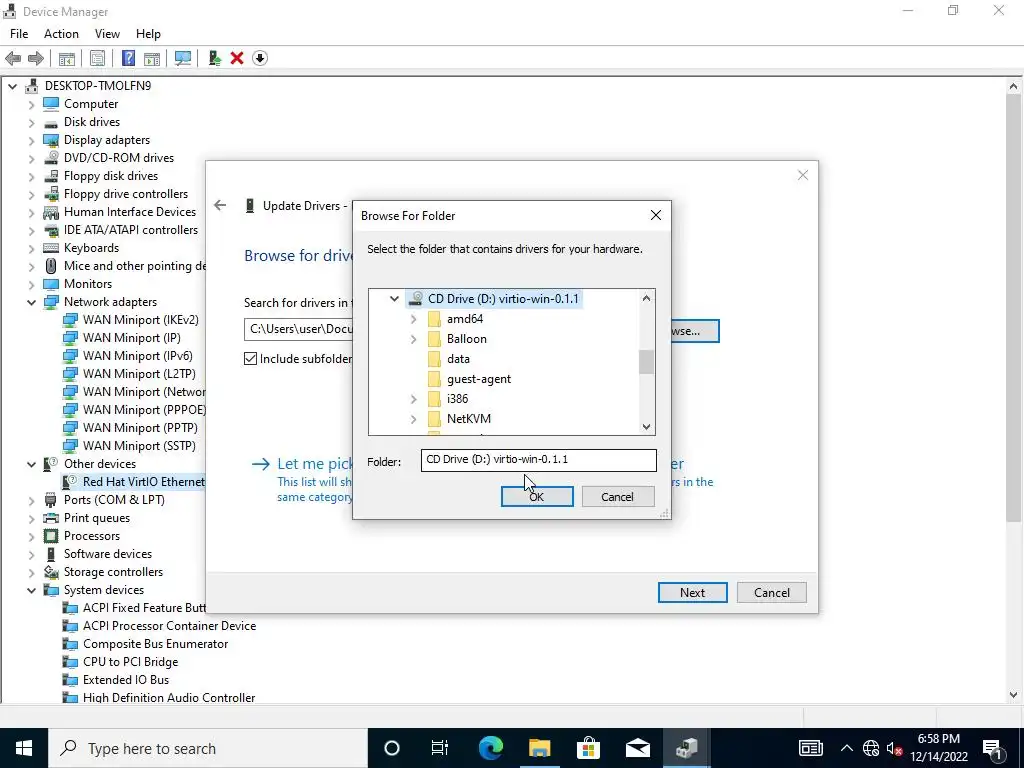Click Let me pick from a list link
Viewport: 1024px width, 768px height.
(x=315, y=464)
